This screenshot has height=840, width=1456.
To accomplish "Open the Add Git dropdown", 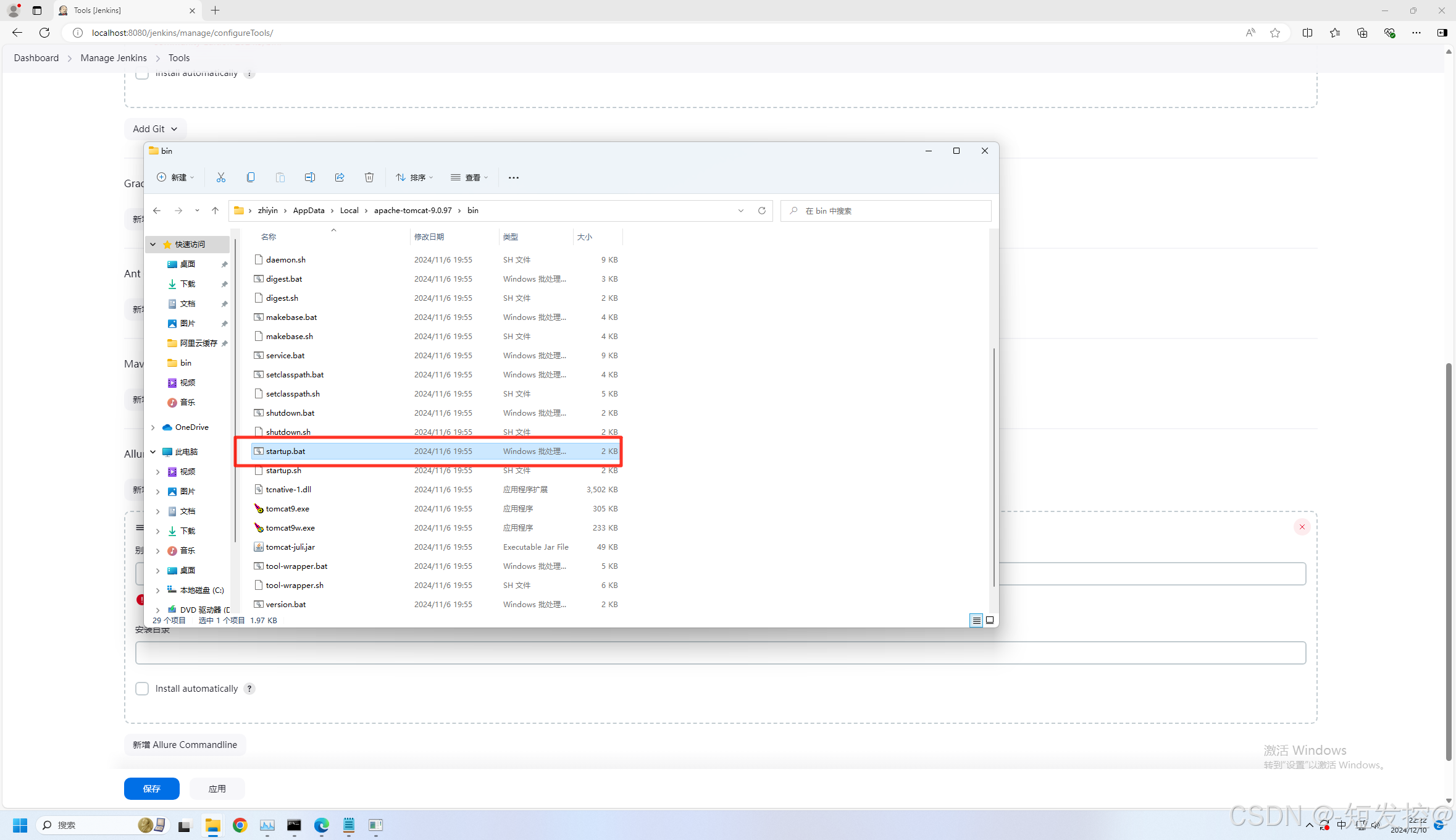I will pyautogui.click(x=154, y=128).
